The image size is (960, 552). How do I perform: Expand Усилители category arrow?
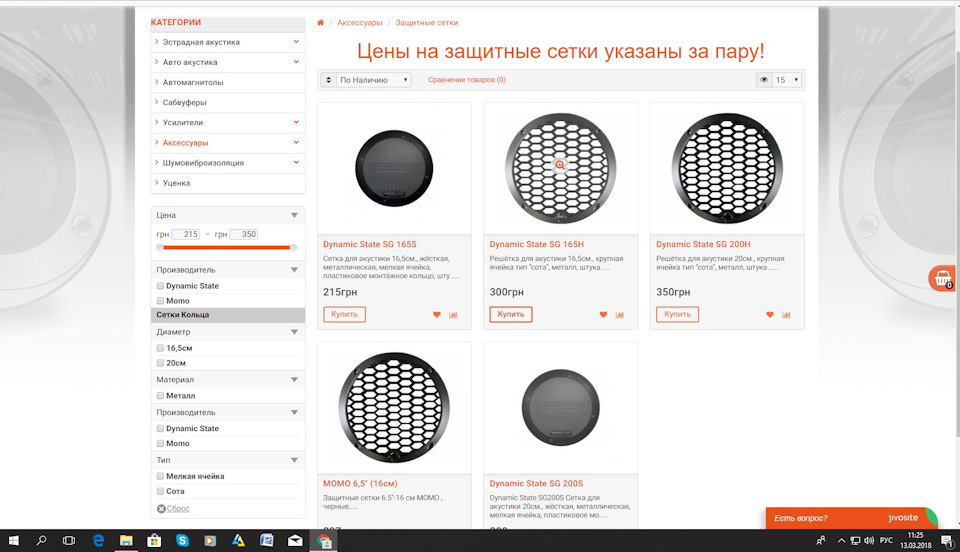coord(296,122)
